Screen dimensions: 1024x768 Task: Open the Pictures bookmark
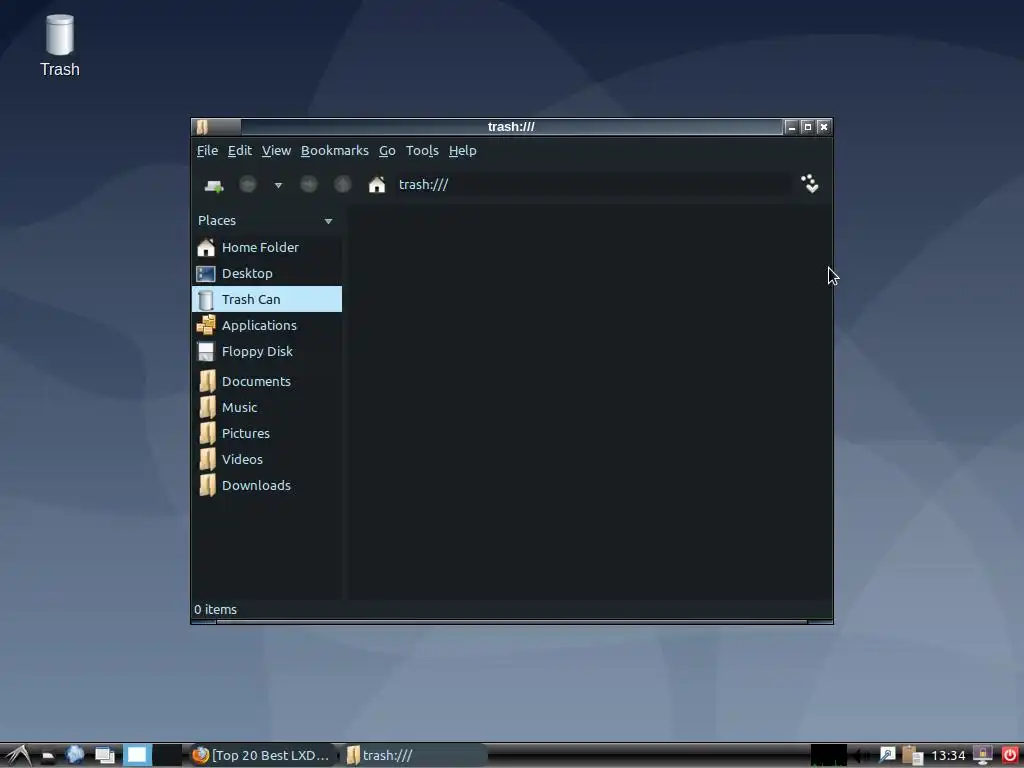[x=267, y=434]
